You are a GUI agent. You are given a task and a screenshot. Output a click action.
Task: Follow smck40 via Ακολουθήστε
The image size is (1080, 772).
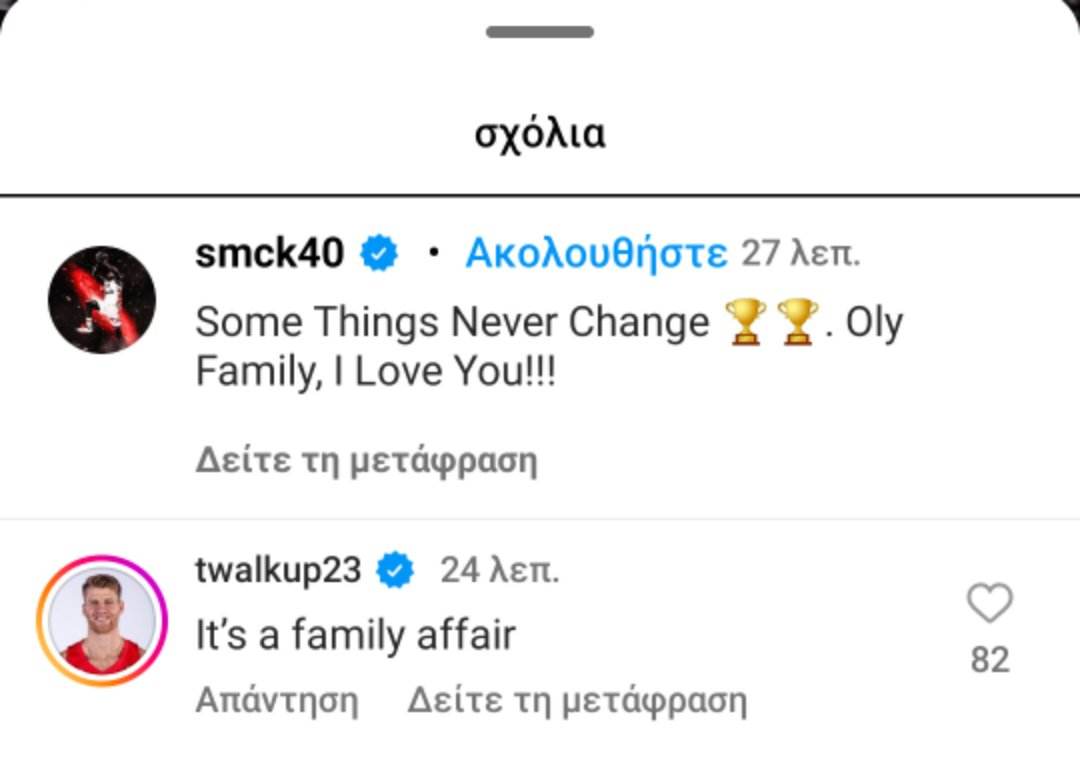click(596, 253)
